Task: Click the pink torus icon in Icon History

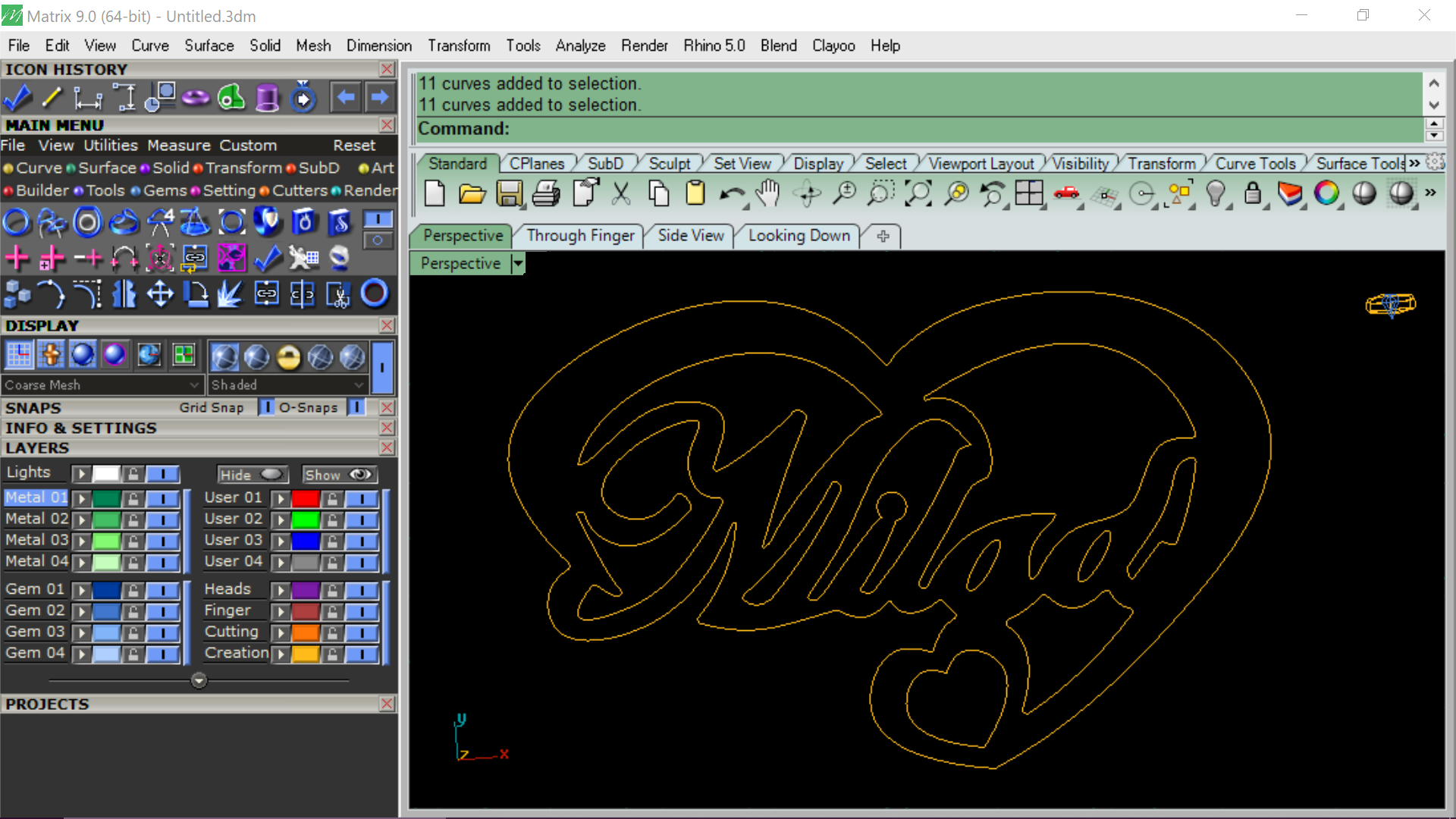Action: tap(195, 98)
